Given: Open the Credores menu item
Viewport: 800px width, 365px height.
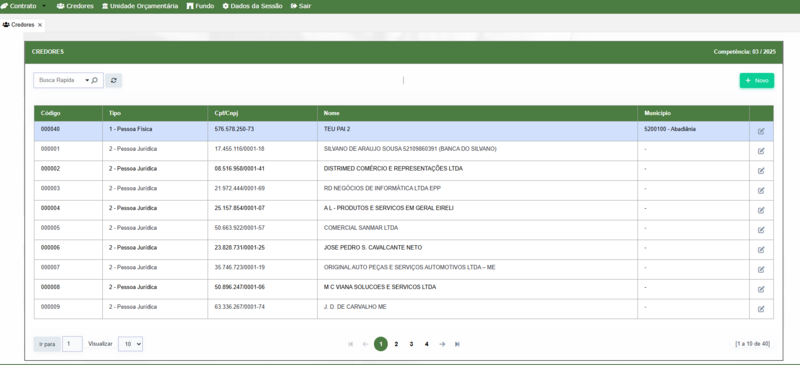Looking at the screenshot, I should (75, 6).
